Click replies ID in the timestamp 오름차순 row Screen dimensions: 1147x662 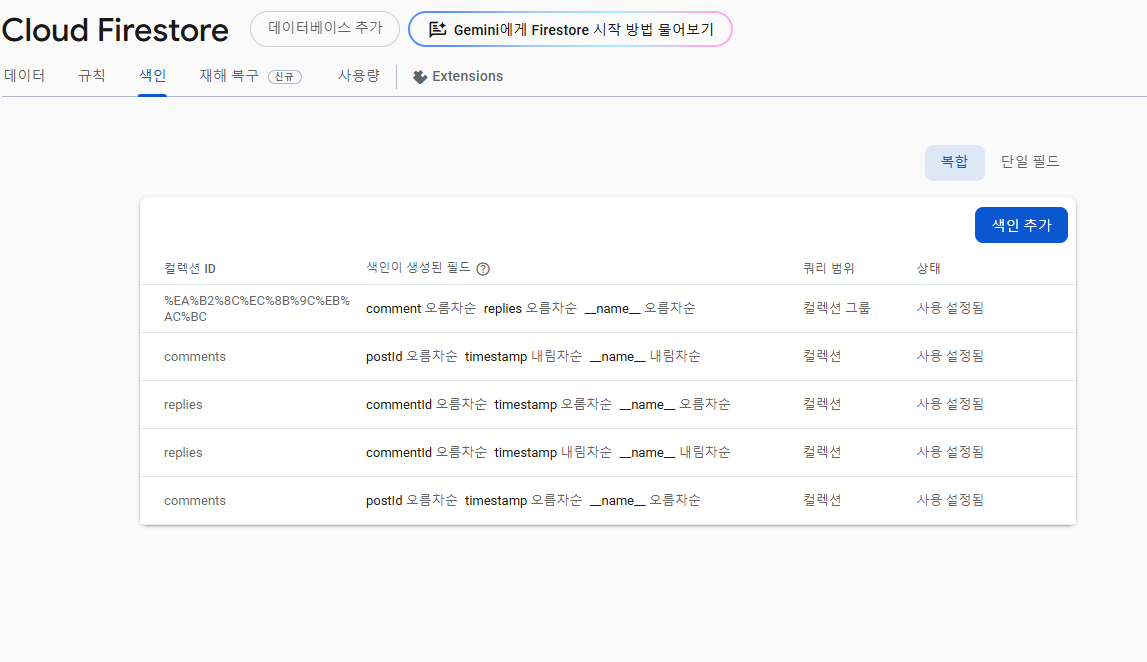(183, 405)
